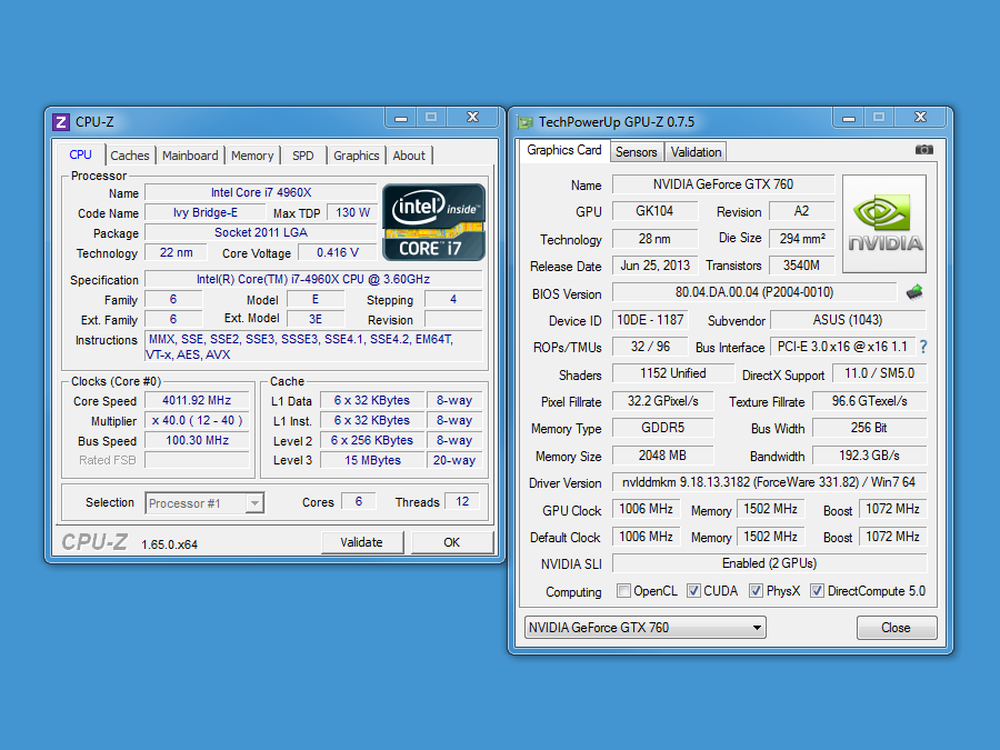This screenshot has width=1000, height=750.
Task: Open the About tab in CPU-Z
Action: click(409, 156)
